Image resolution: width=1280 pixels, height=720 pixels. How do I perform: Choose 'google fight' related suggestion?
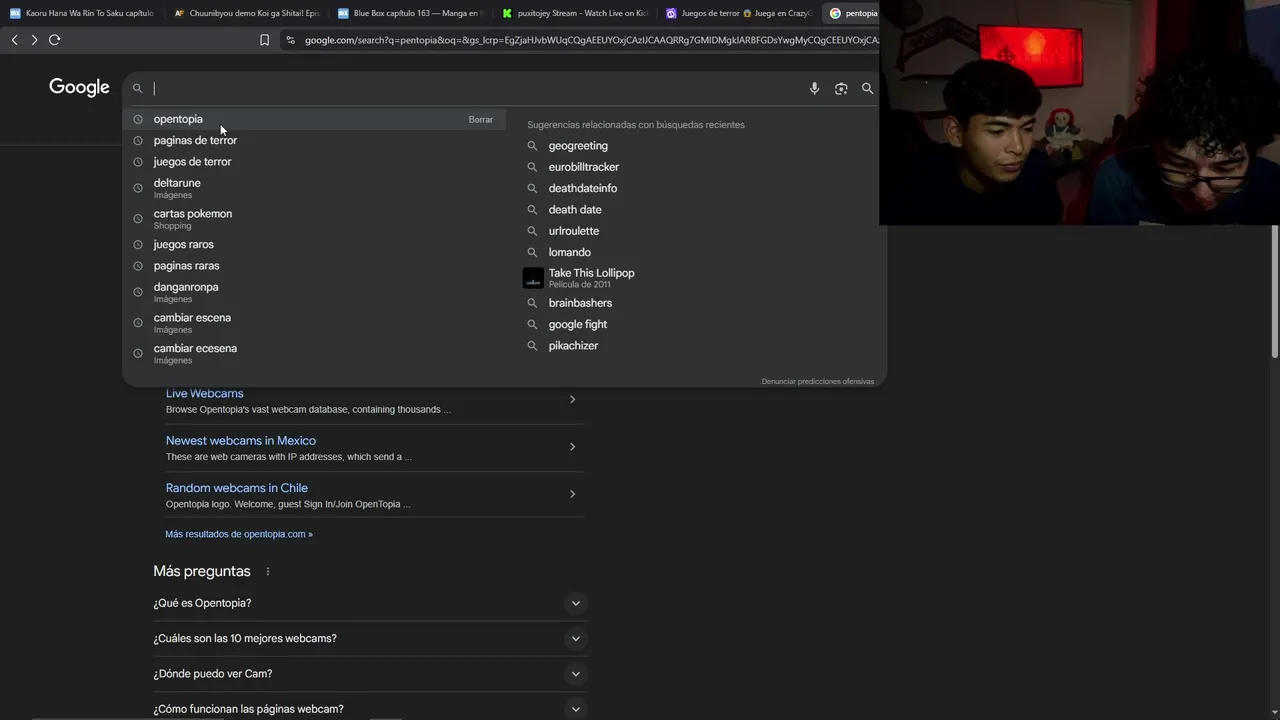click(x=578, y=324)
